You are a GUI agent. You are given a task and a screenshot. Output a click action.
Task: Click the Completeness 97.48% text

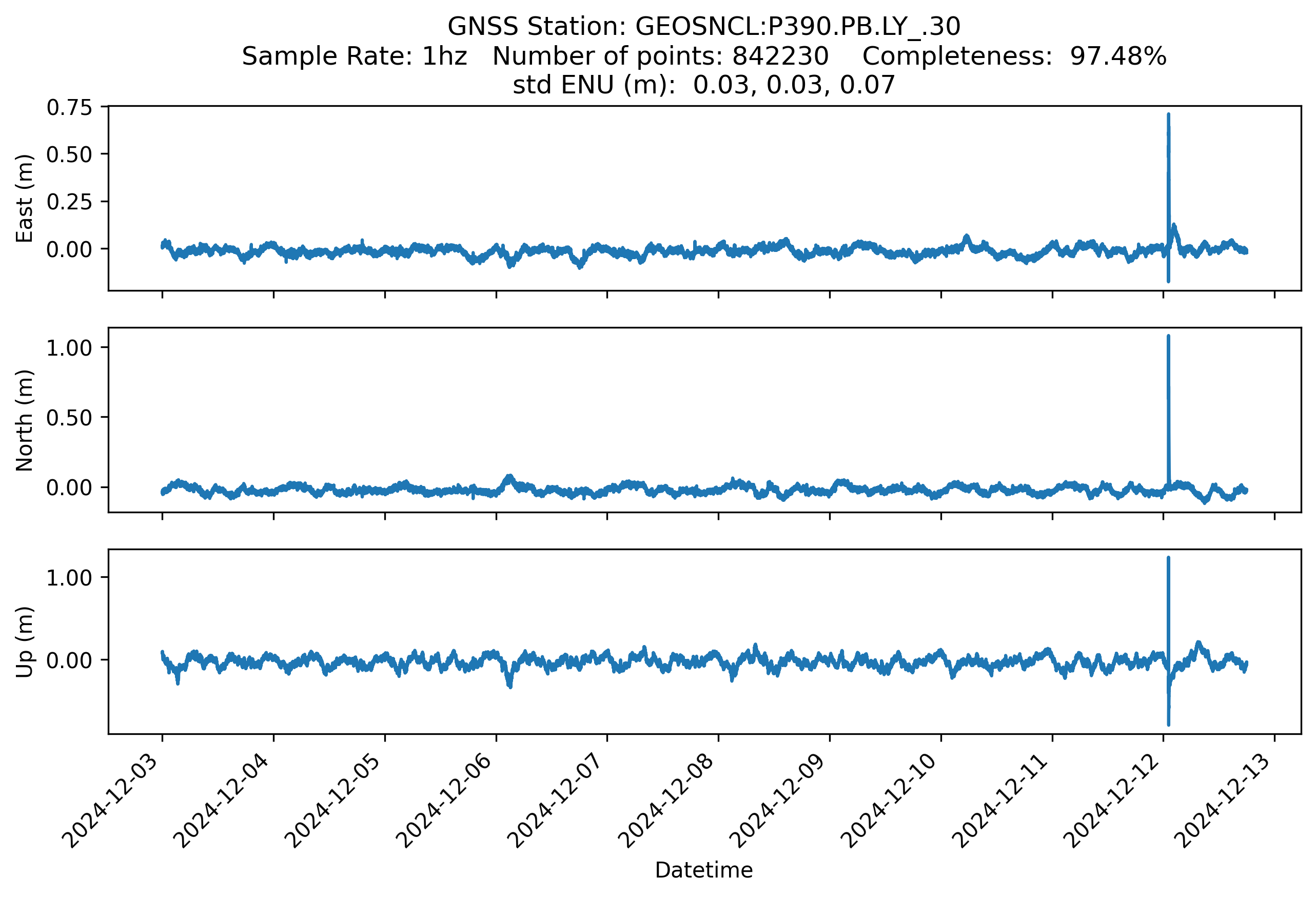pos(1014,56)
